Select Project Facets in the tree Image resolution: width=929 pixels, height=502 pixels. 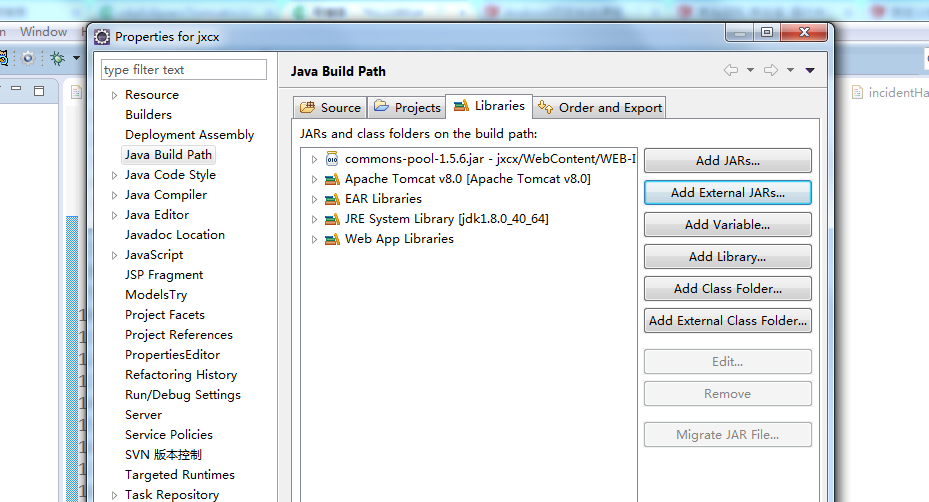(x=165, y=315)
